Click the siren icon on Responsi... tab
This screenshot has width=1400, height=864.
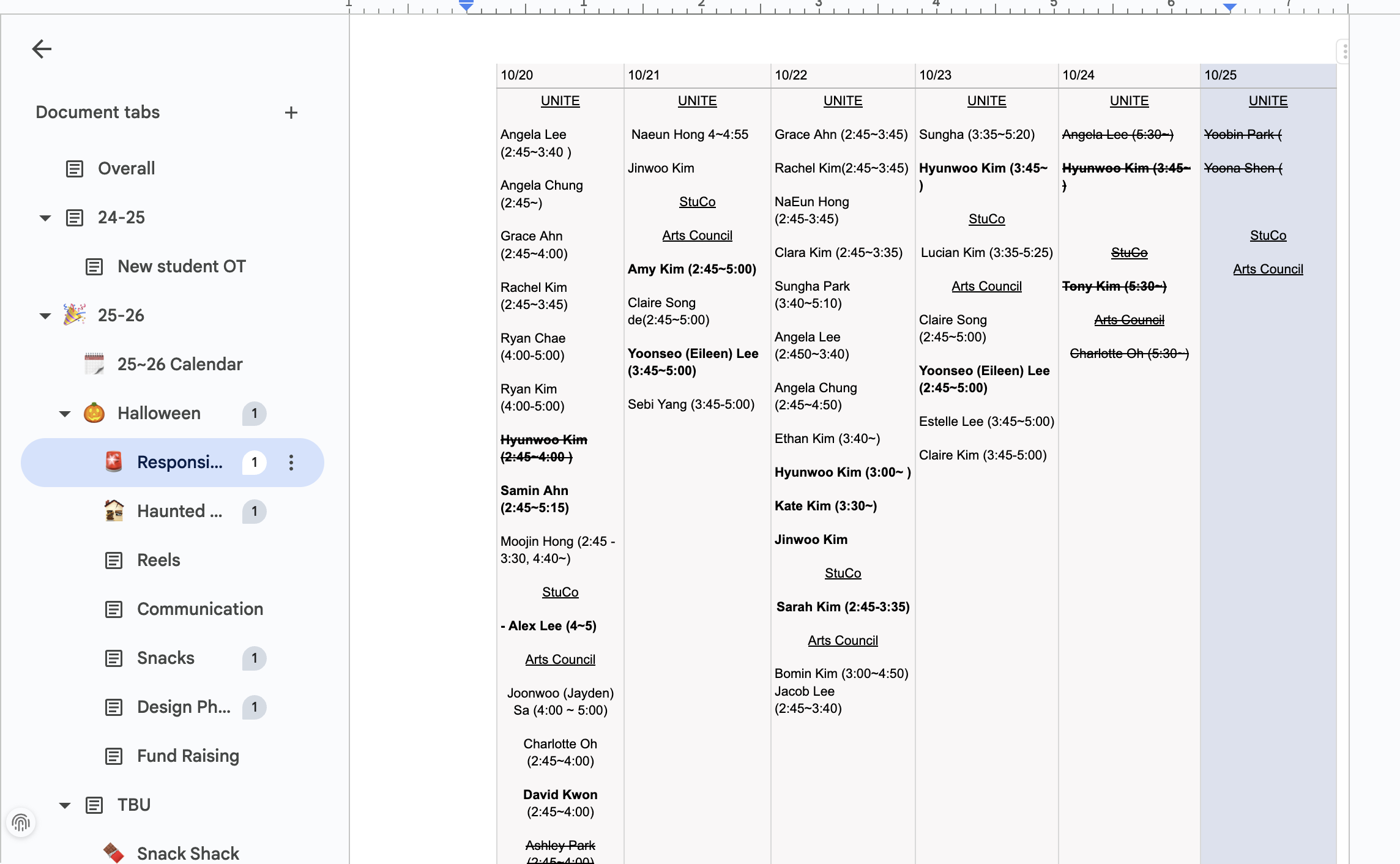click(x=114, y=462)
